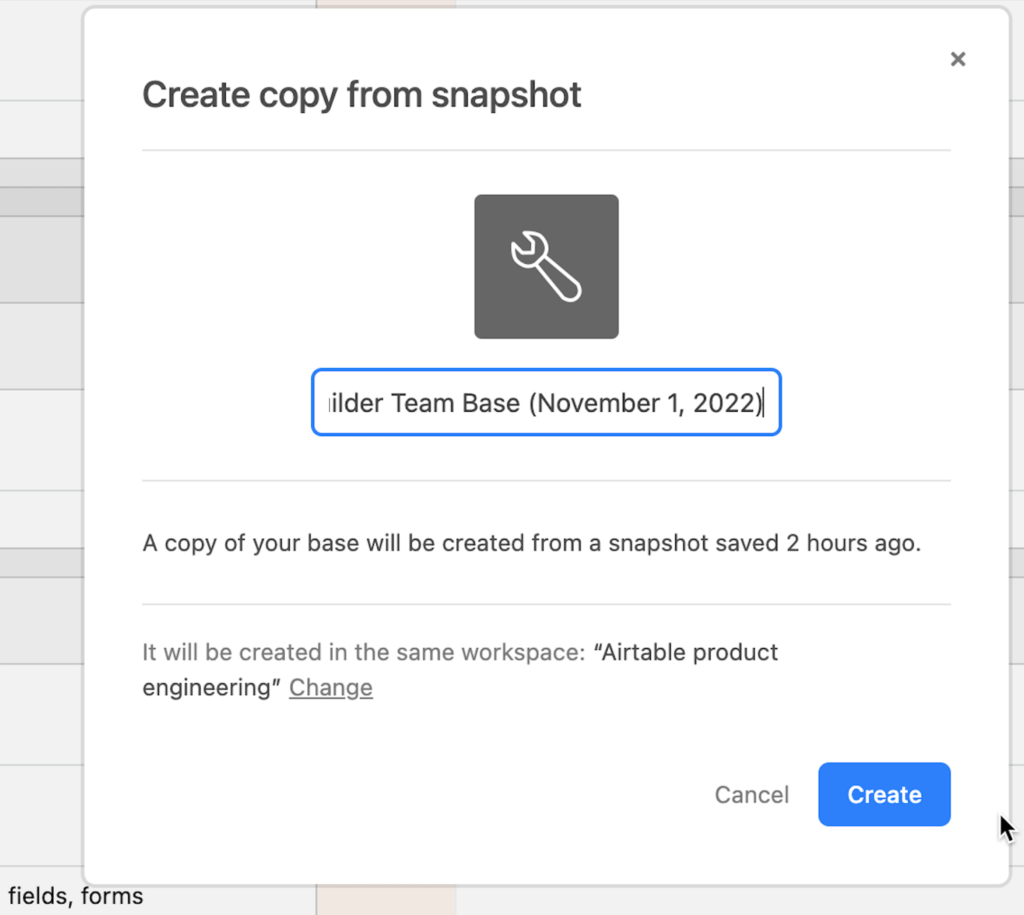Click Cancel to dismiss the dialog
The width and height of the screenshot is (1024, 915).
(751, 794)
